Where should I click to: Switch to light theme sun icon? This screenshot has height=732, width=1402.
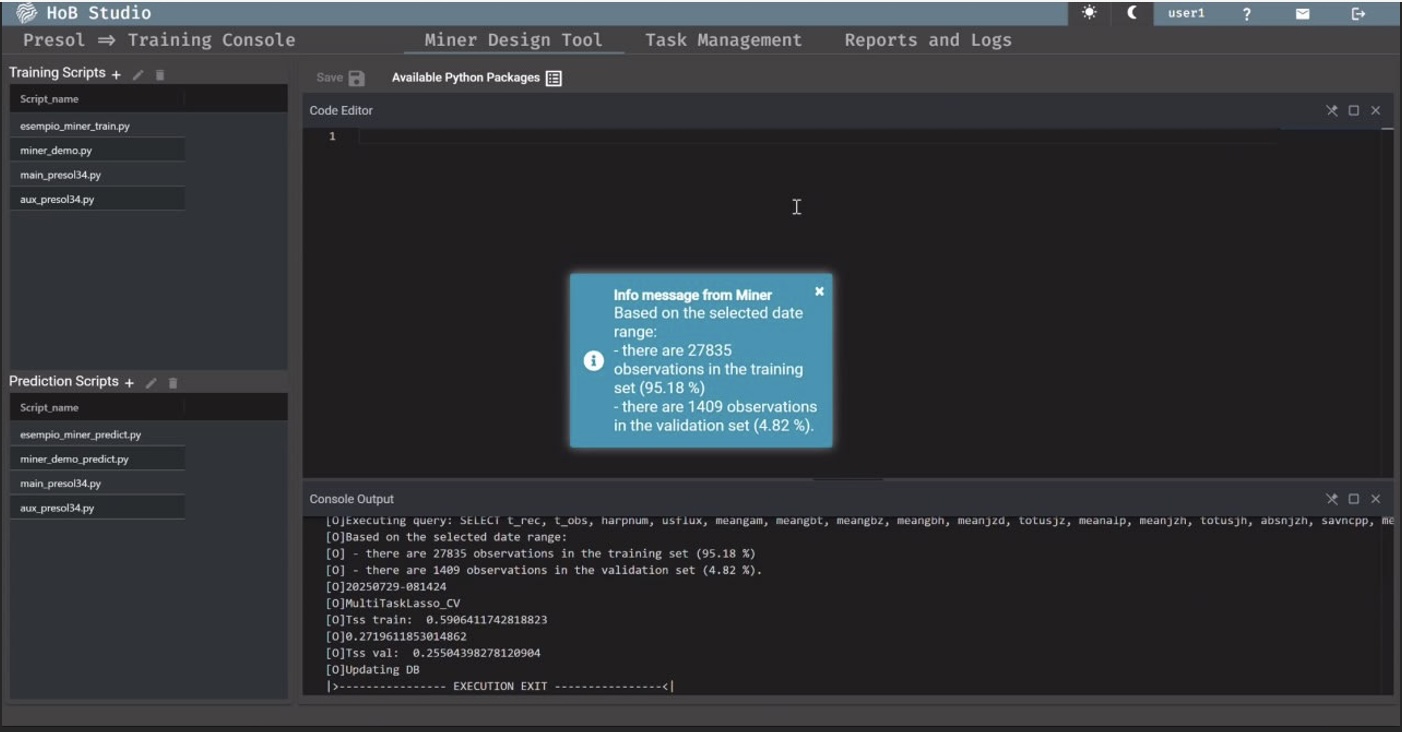(x=1089, y=13)
